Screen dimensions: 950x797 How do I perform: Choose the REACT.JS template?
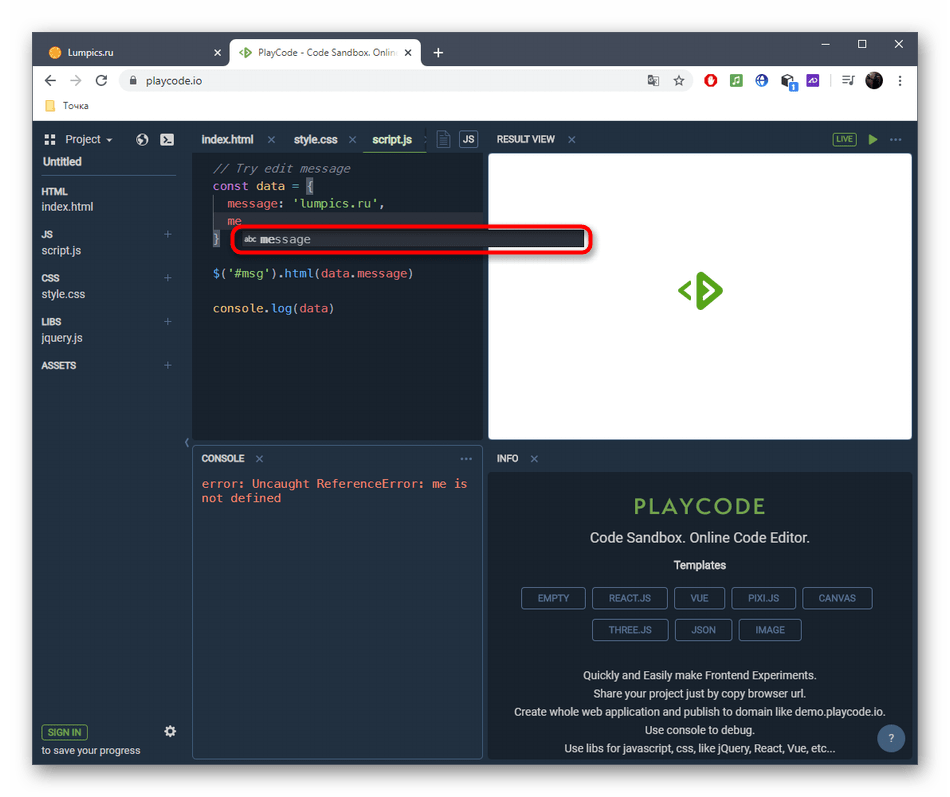[630, 598]
